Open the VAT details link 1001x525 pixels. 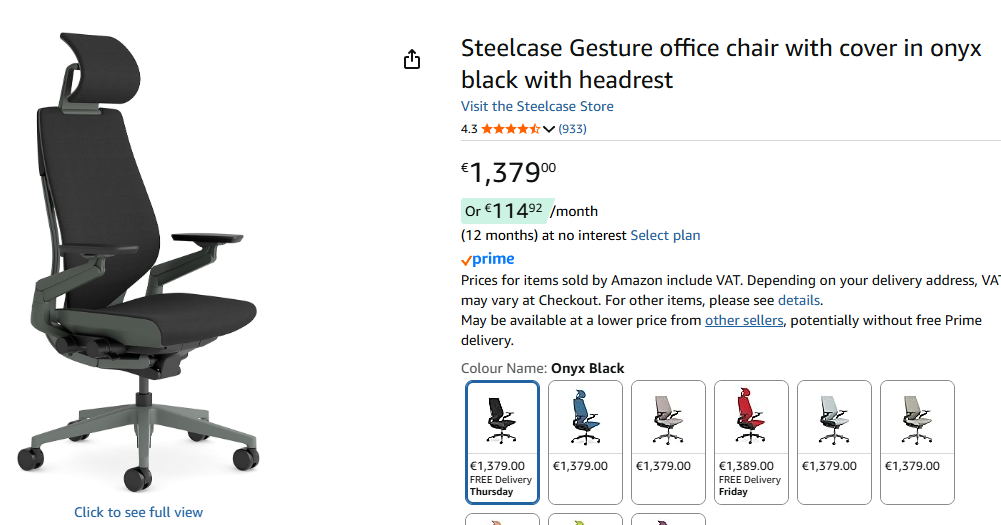point(799,300)
